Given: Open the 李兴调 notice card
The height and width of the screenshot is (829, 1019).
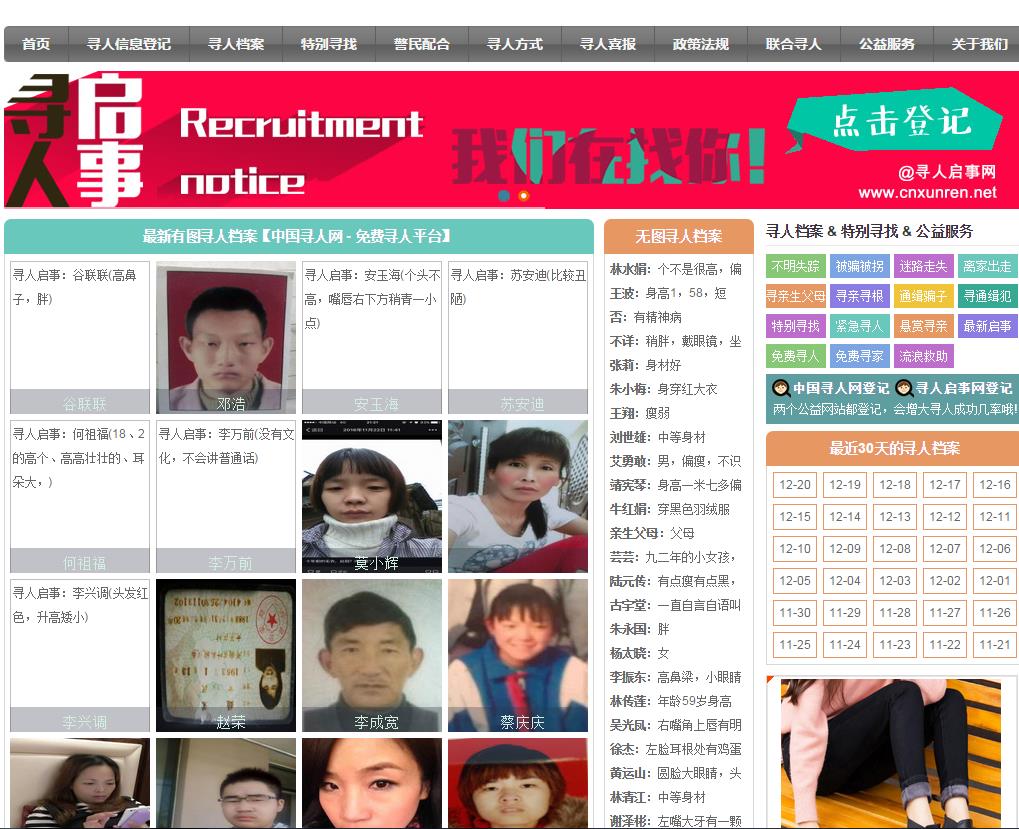Looking at the screenshot, I should [x=80, y=656].
